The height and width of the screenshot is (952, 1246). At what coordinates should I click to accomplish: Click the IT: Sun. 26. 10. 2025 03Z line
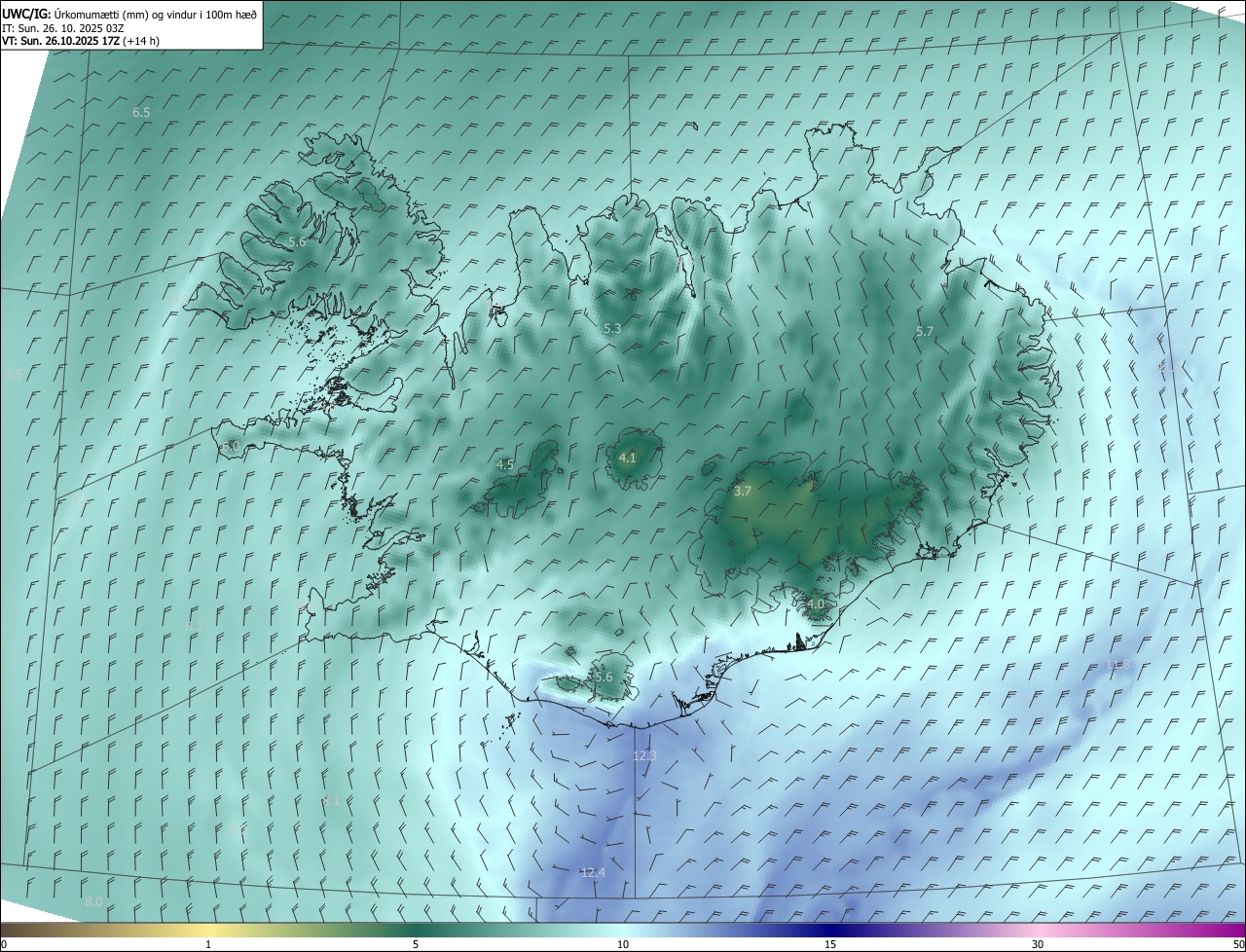coord(63,28)
